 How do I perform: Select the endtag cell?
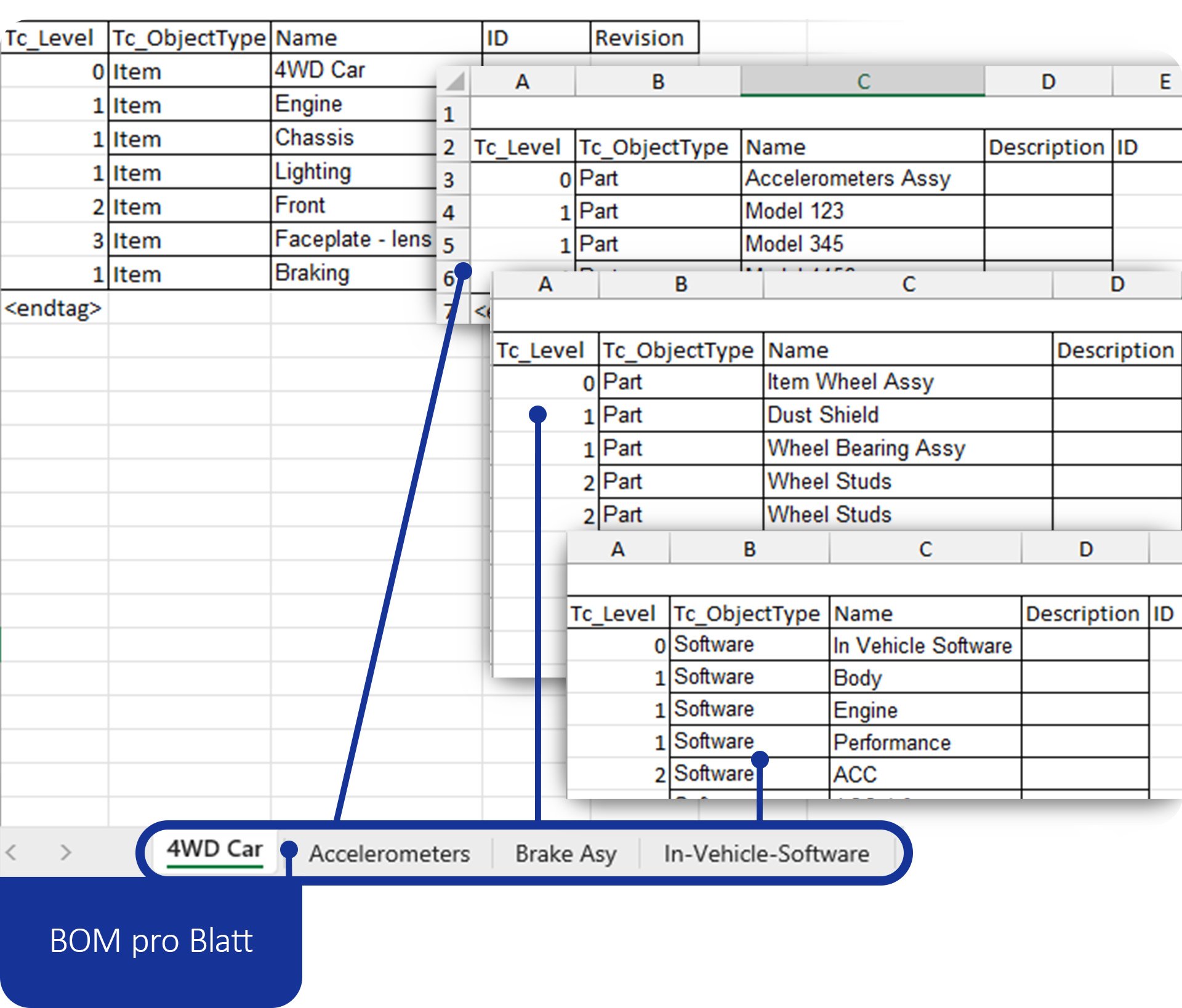(54, 308)
